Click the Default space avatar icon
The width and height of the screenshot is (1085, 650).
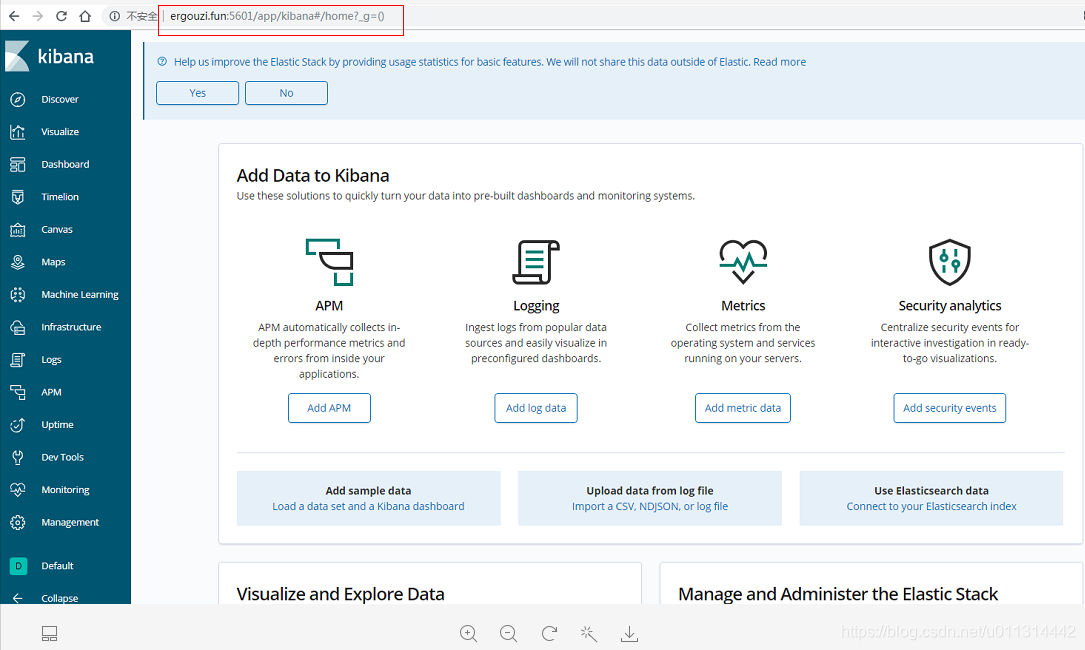click(x=18, y=566)
